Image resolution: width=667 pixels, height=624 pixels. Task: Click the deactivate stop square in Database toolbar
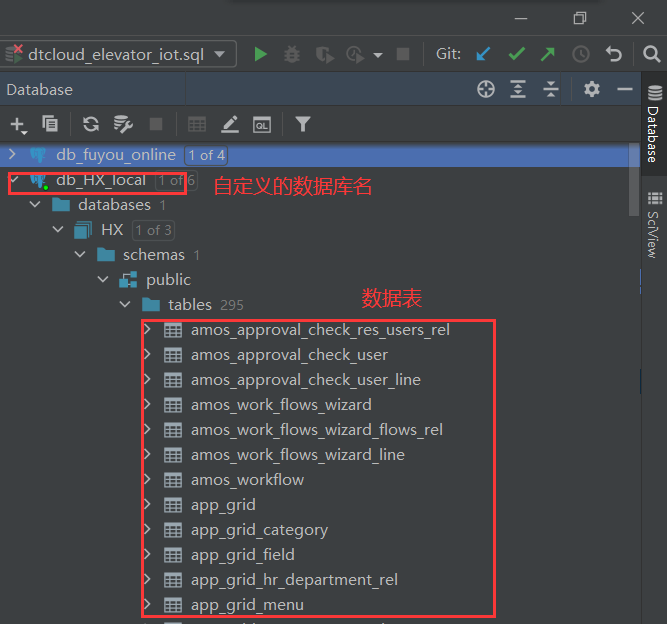156,124
